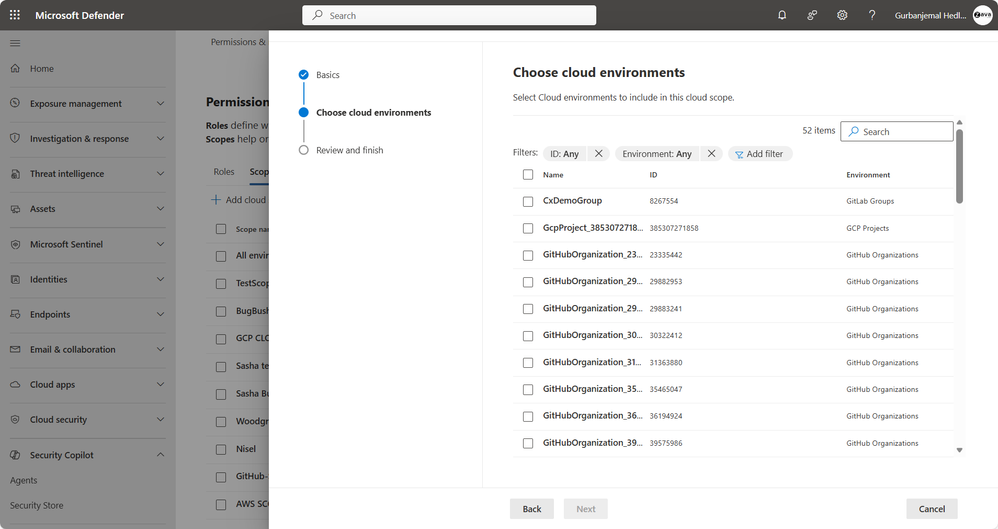Open the notifications bell
The height and width of the screenshot is (529, 998).
pos(782,15)
